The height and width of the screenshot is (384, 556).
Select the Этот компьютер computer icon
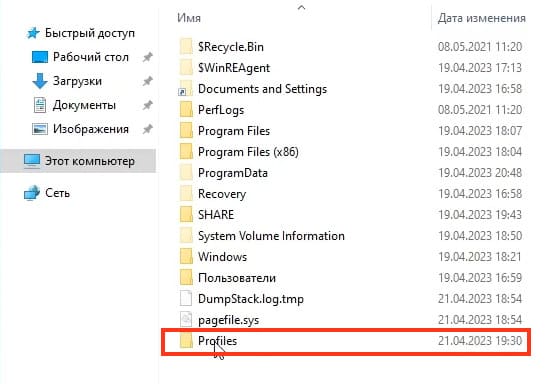pos(32,161)
